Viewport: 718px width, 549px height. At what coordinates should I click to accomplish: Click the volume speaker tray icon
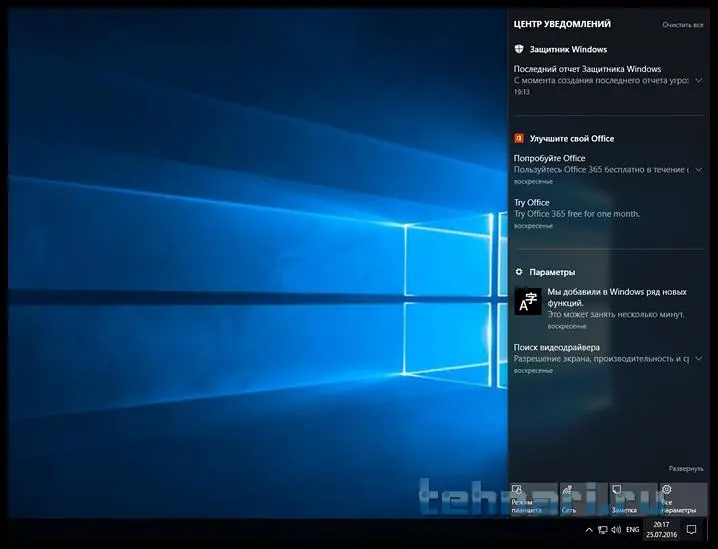pos(616,530)
